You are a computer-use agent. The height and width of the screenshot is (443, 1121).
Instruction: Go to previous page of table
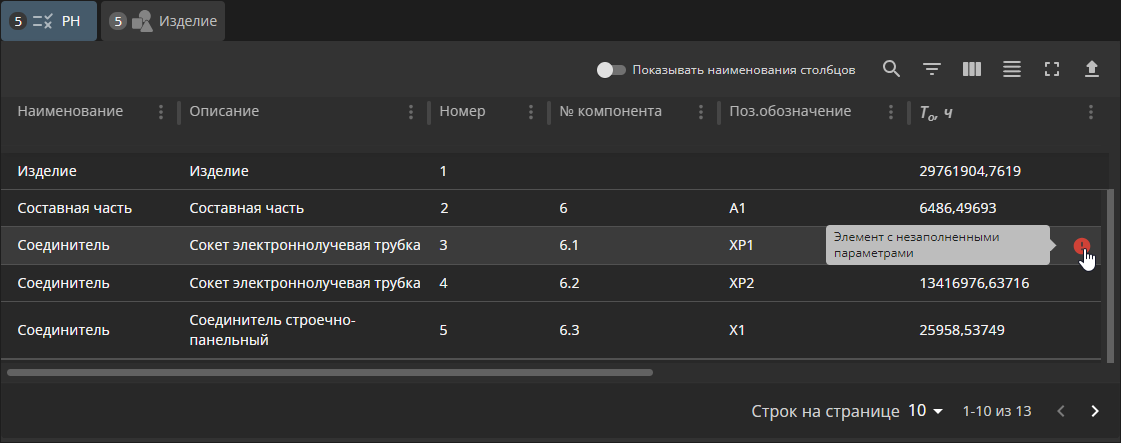1061,411
